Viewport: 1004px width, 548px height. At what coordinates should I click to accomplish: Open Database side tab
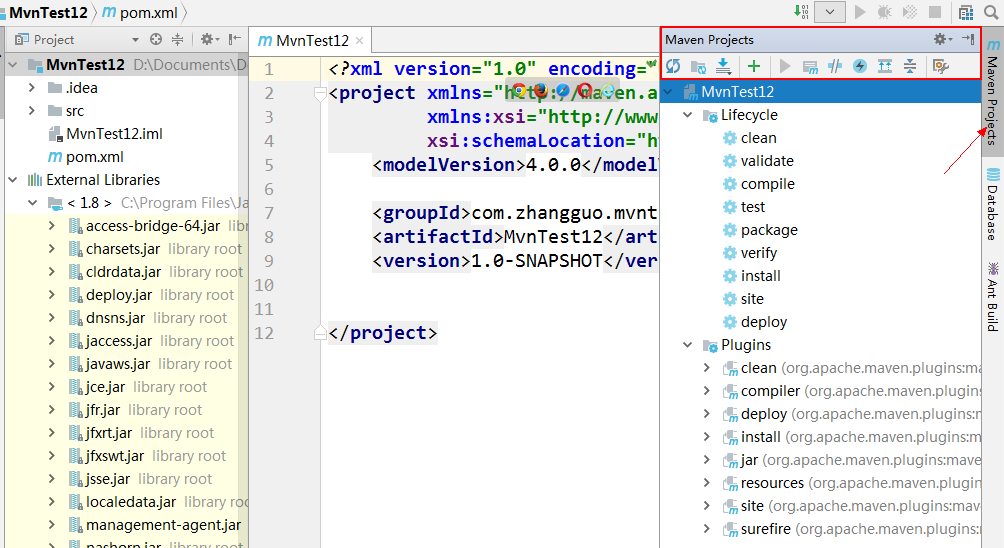[x=992, y=205]
